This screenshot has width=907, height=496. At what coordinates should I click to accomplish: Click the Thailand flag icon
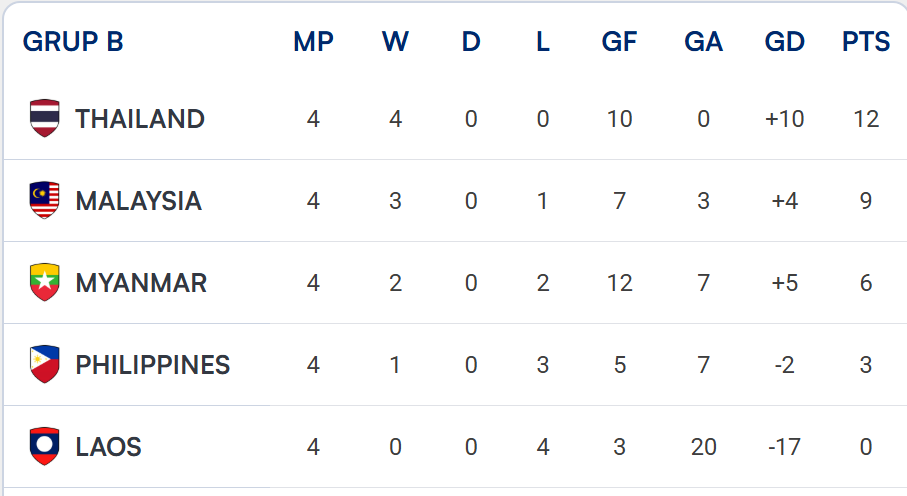click(45, 118)
